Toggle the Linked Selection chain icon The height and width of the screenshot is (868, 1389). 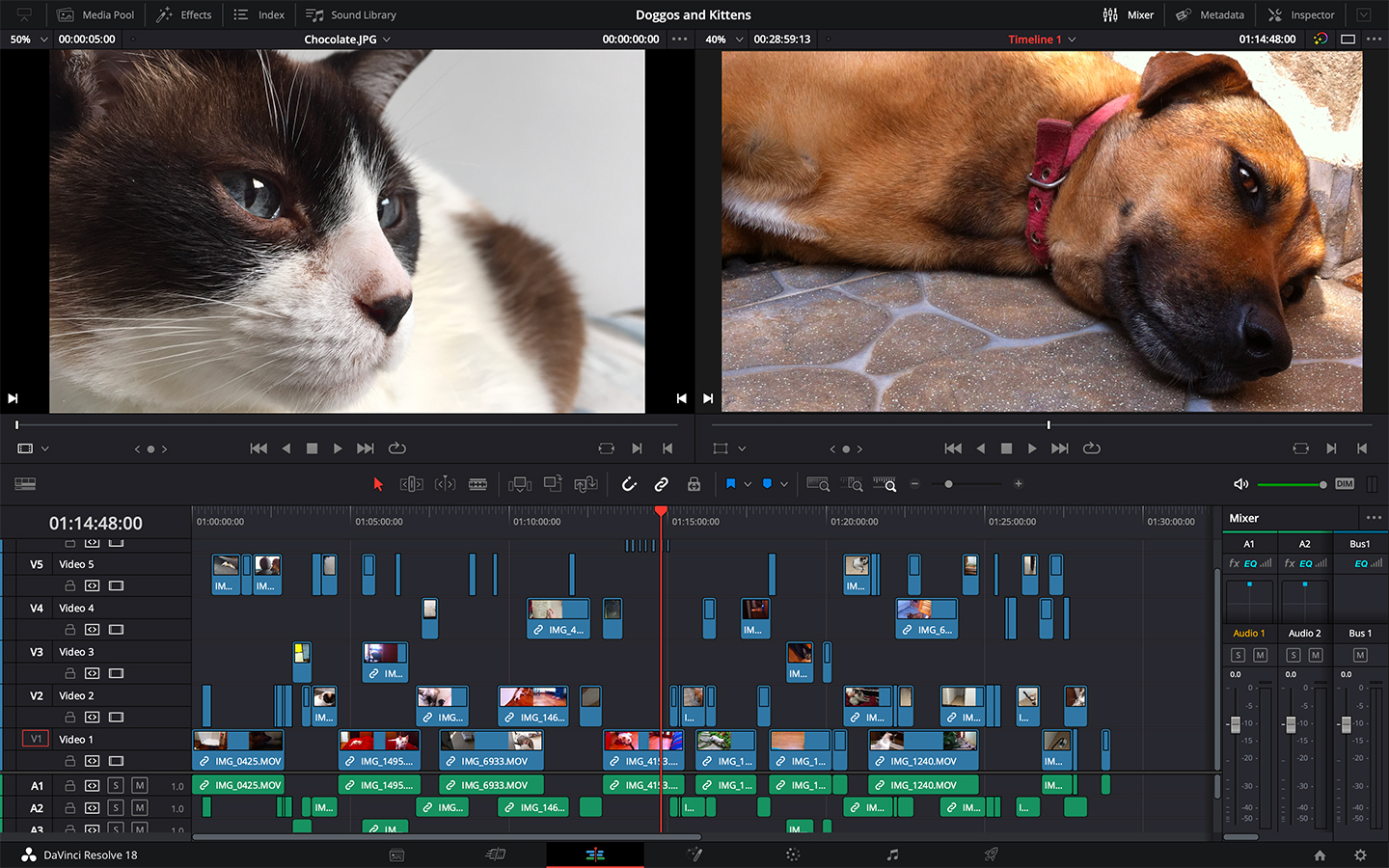coord(662,484)
